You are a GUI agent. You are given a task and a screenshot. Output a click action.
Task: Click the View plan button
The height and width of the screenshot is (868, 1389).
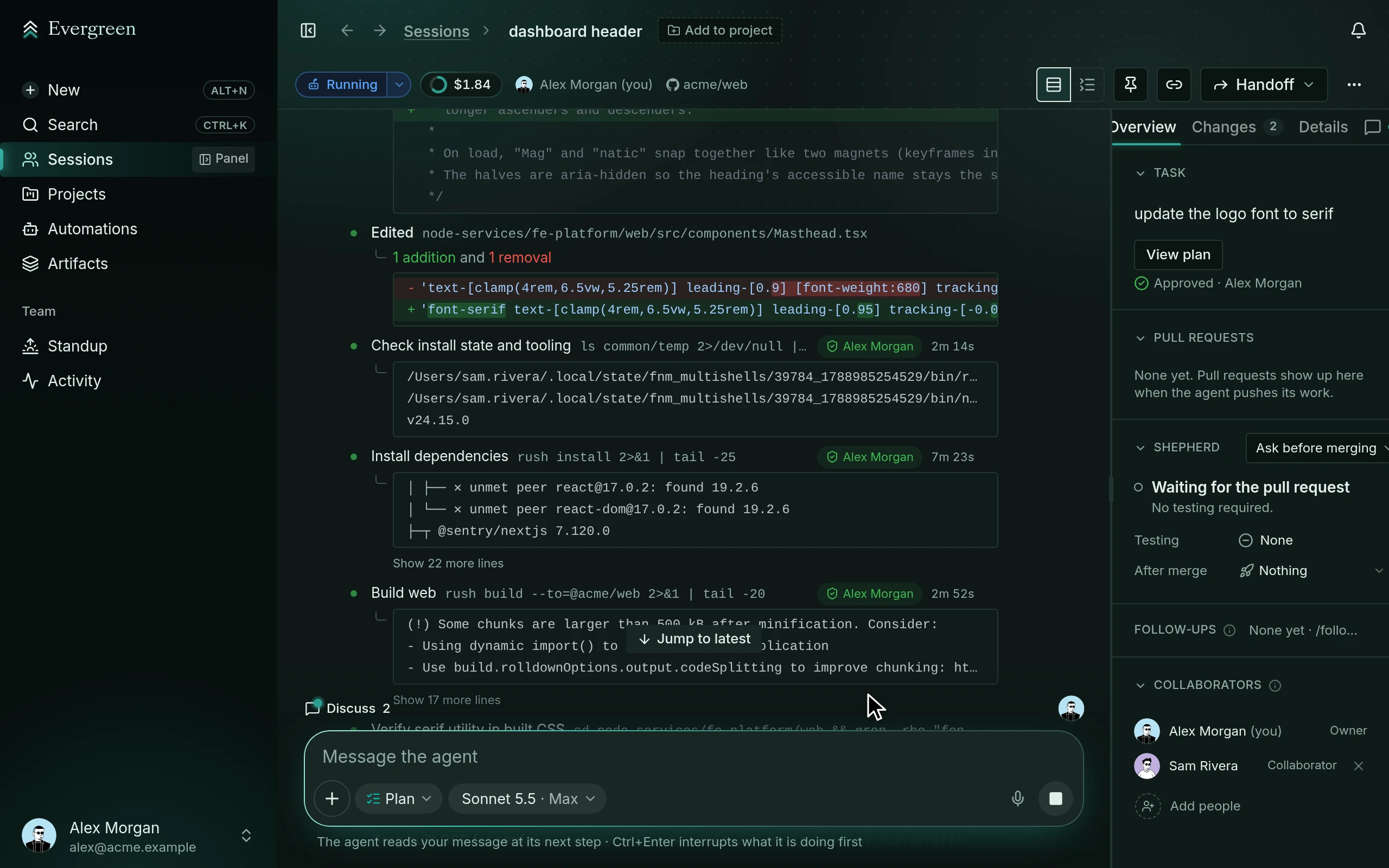click(1178, 255)
